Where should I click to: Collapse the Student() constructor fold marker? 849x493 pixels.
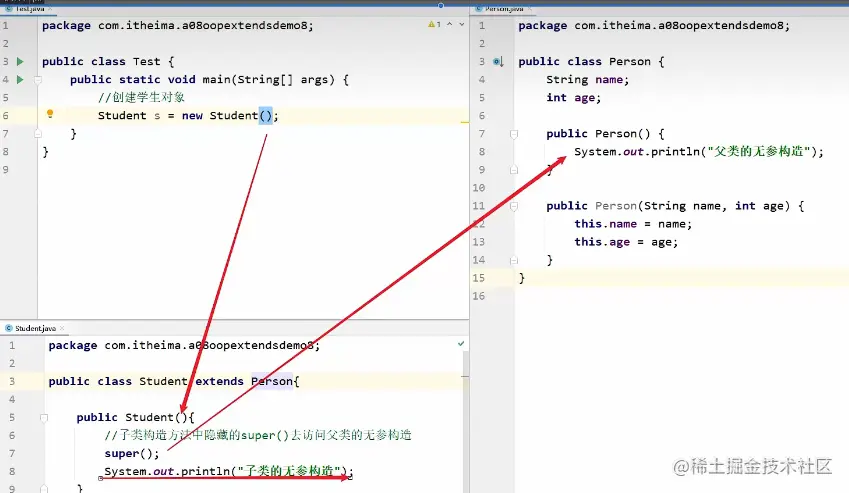pyautogui.click(x=44, y=417)
